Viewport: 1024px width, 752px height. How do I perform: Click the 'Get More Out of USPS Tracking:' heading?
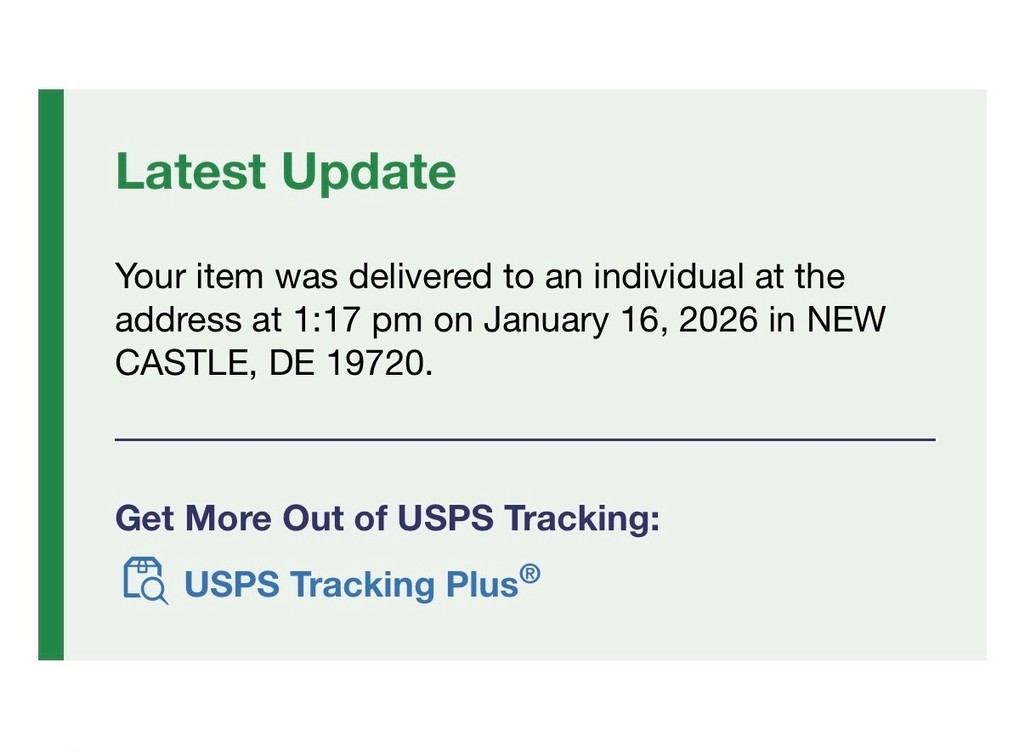point(387,519)
